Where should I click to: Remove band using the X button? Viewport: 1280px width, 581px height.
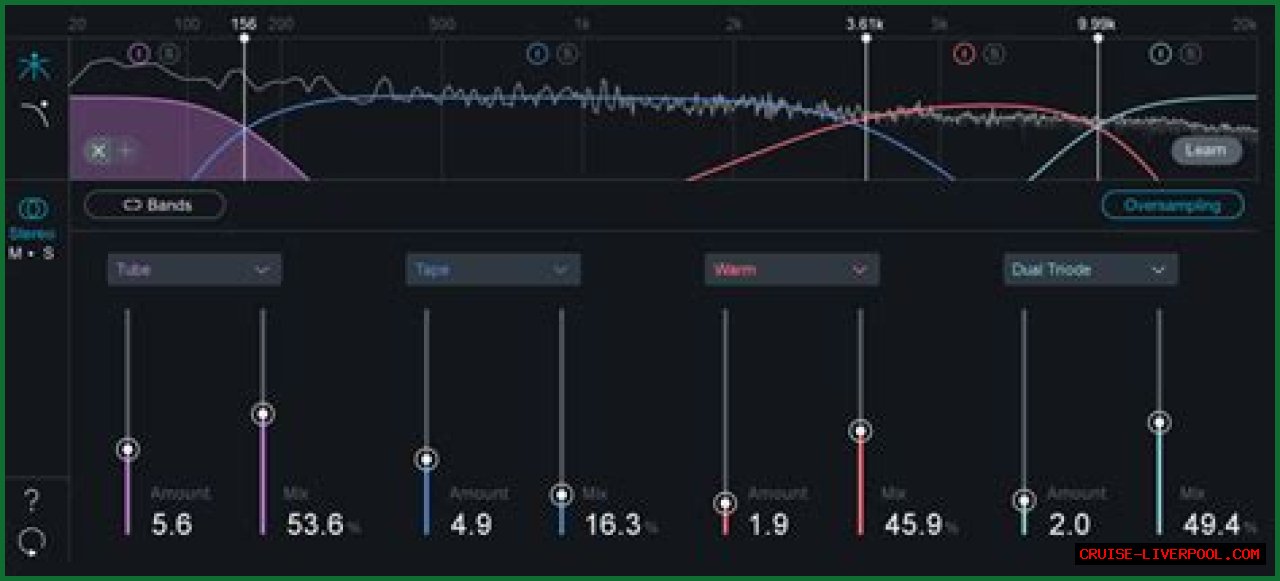[98, 151]
